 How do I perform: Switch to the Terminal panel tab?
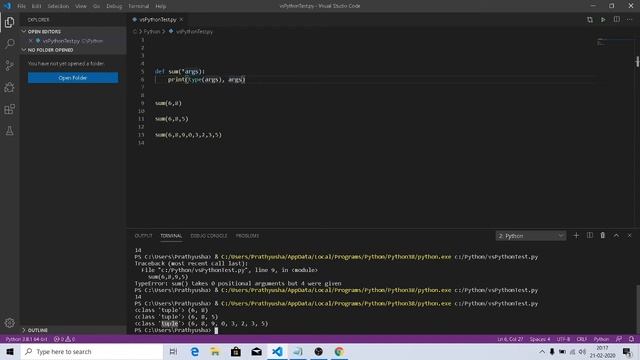(x=171, y=236)
